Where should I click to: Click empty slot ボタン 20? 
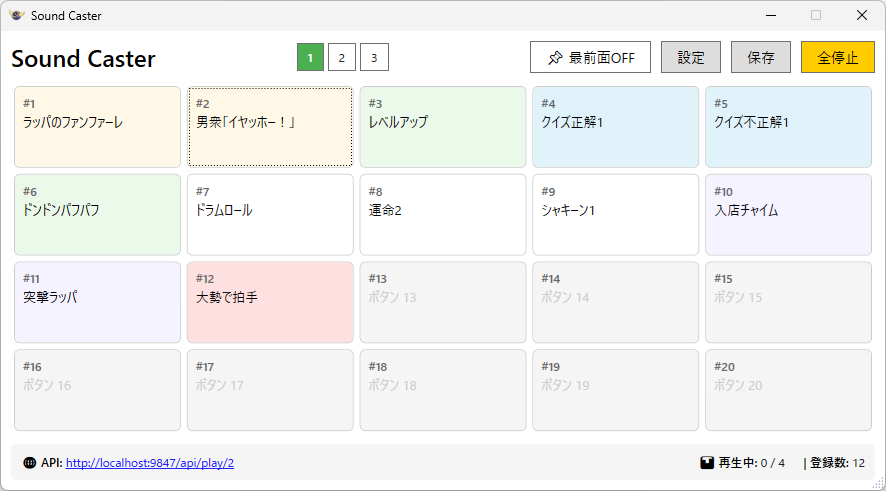tap(788, 390)
